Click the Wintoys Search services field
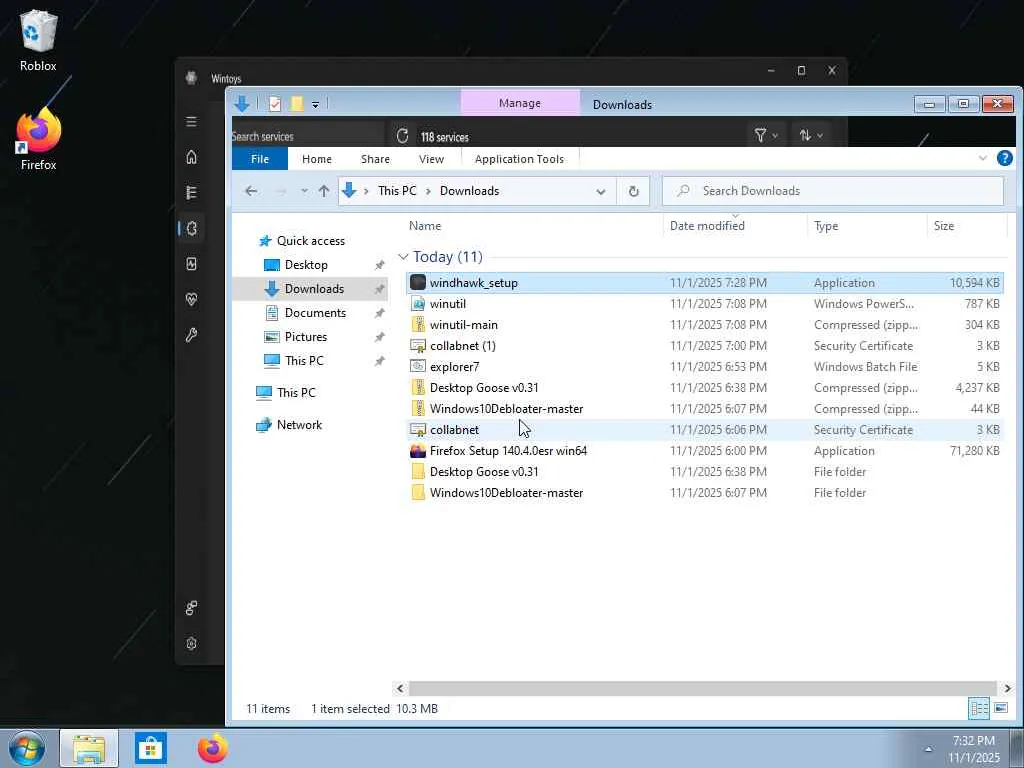 pyautogui.click(x=307, y=136)
